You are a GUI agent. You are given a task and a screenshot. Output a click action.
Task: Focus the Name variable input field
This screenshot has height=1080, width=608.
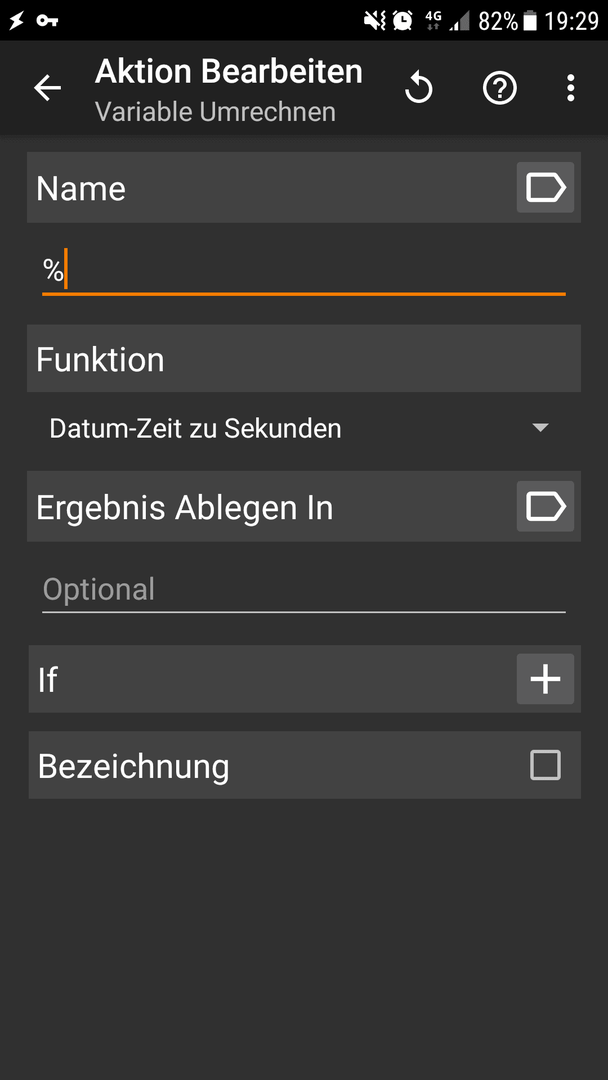pos(304,271)
